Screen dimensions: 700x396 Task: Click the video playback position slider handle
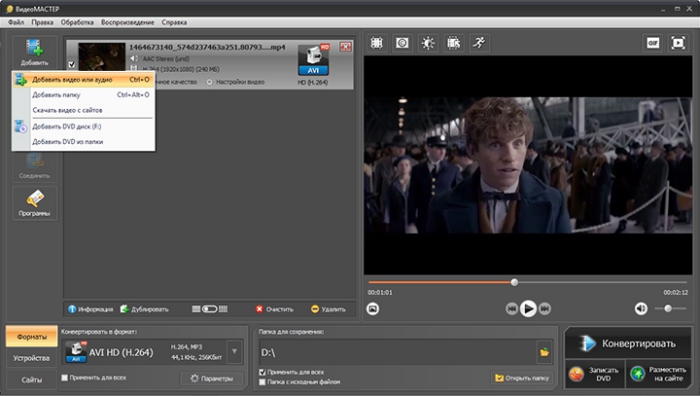coord(514,282)
